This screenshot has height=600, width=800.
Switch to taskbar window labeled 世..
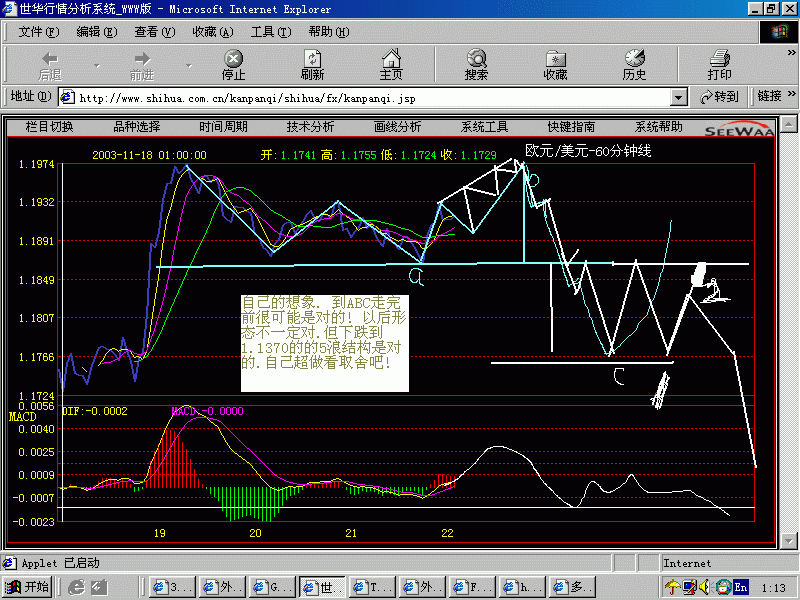point(323,587)
